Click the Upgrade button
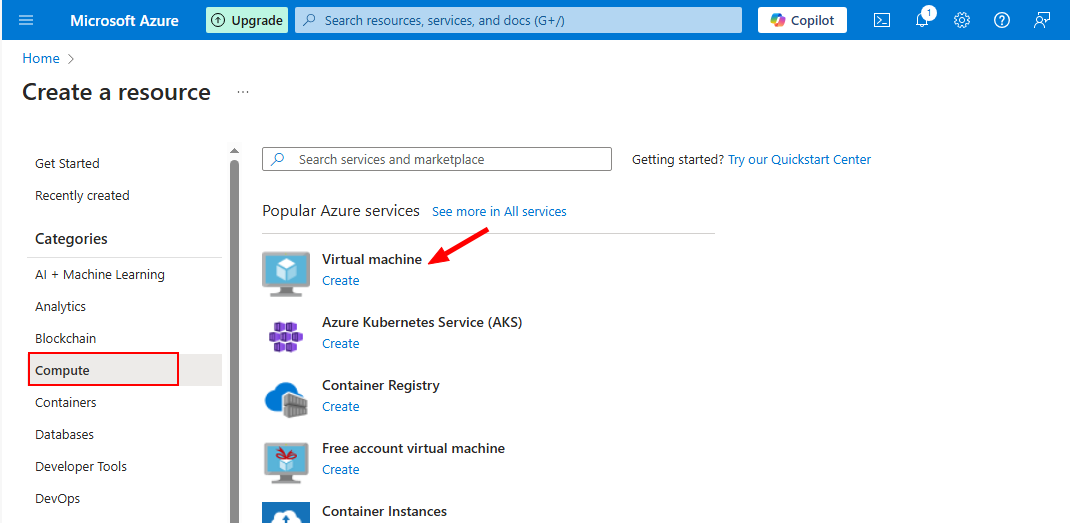 tap(247, 20)
